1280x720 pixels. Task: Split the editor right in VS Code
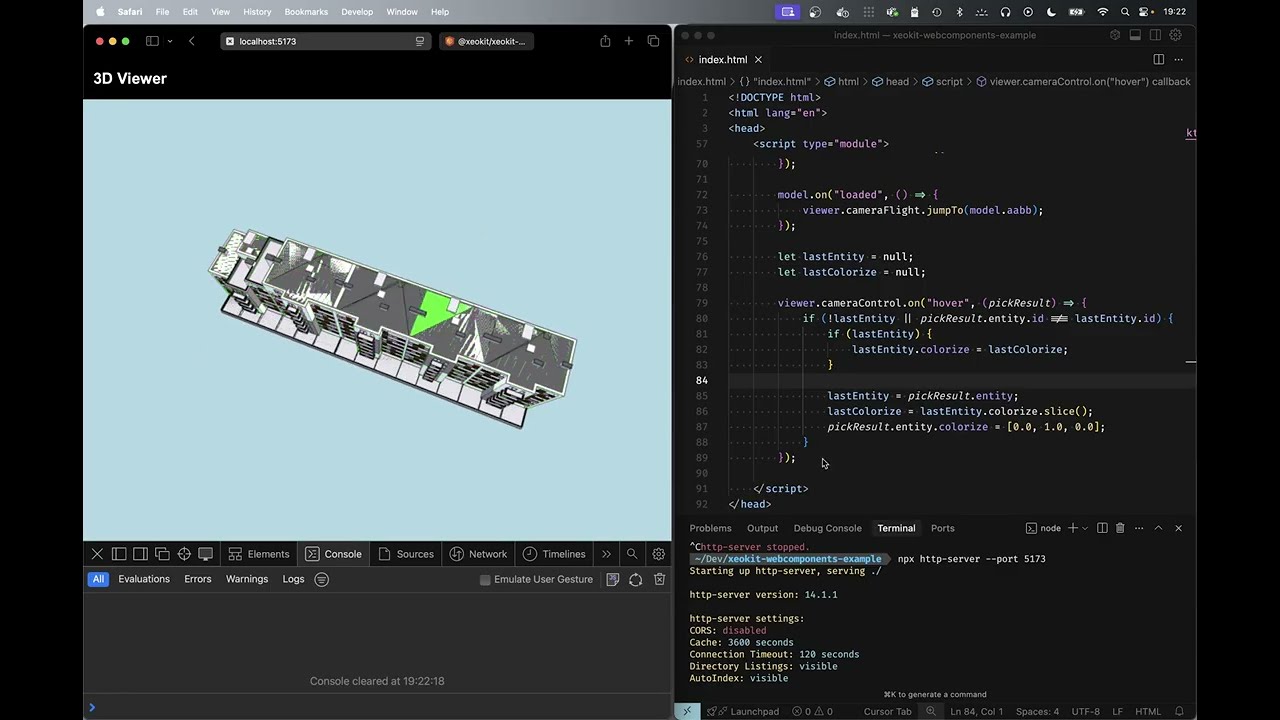(1158, 60)
